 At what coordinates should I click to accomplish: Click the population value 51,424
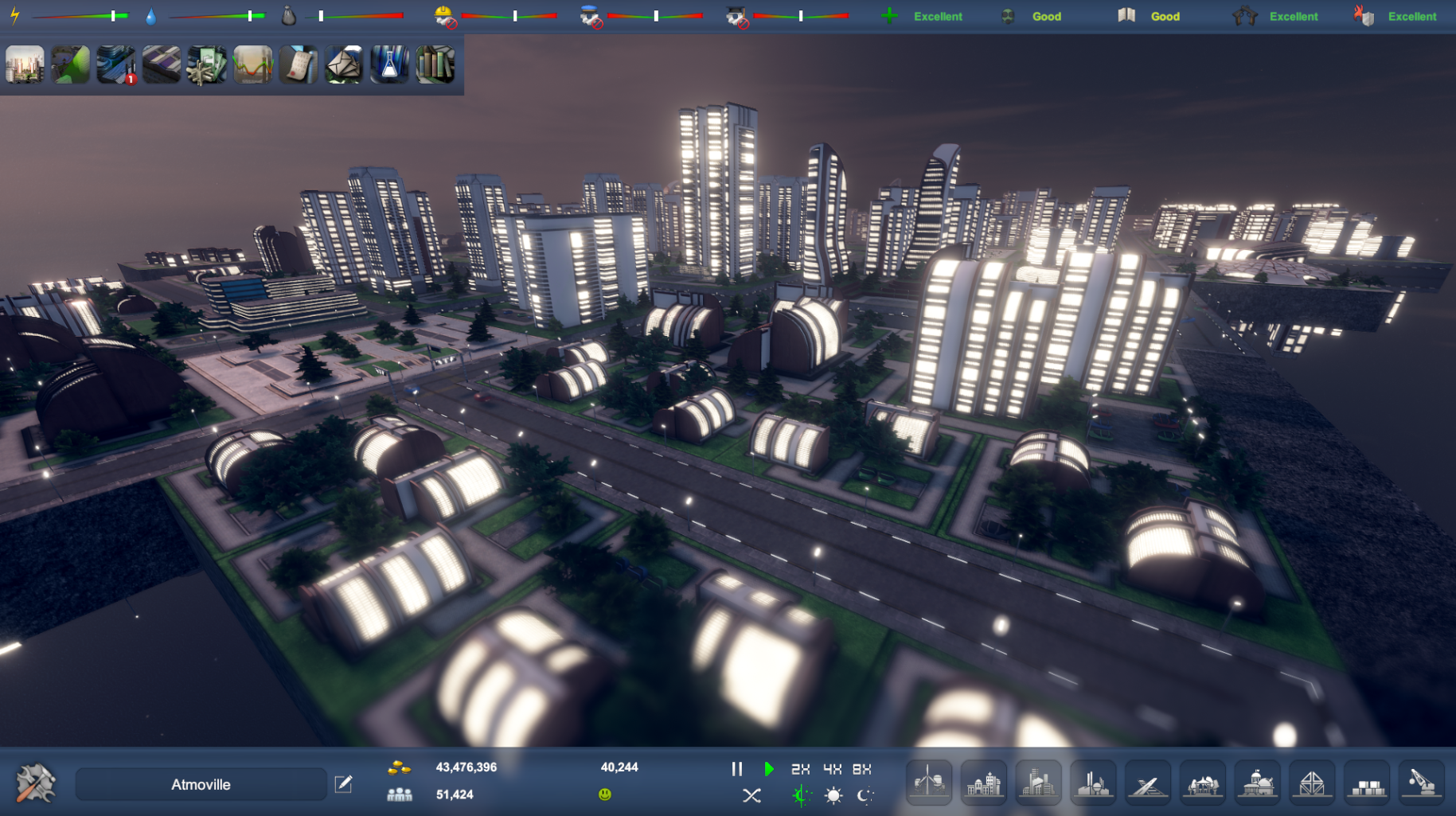(455, 795)
